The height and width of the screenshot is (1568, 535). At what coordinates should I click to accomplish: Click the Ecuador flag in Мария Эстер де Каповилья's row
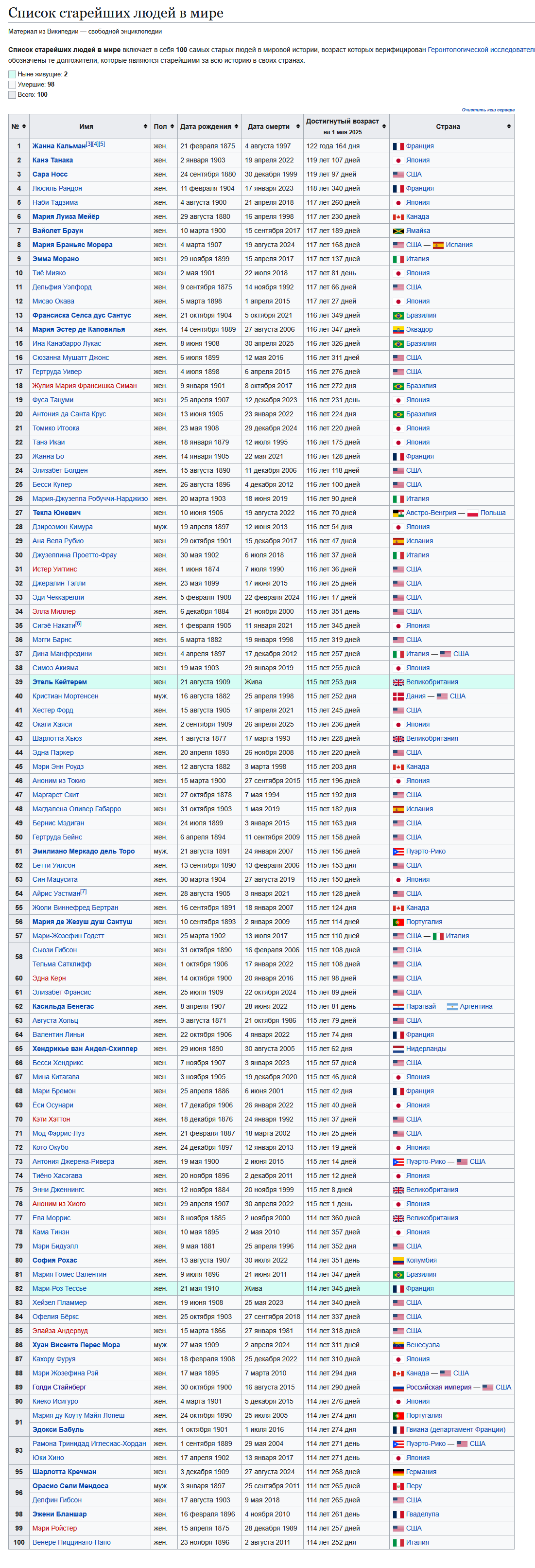point(398,330)
